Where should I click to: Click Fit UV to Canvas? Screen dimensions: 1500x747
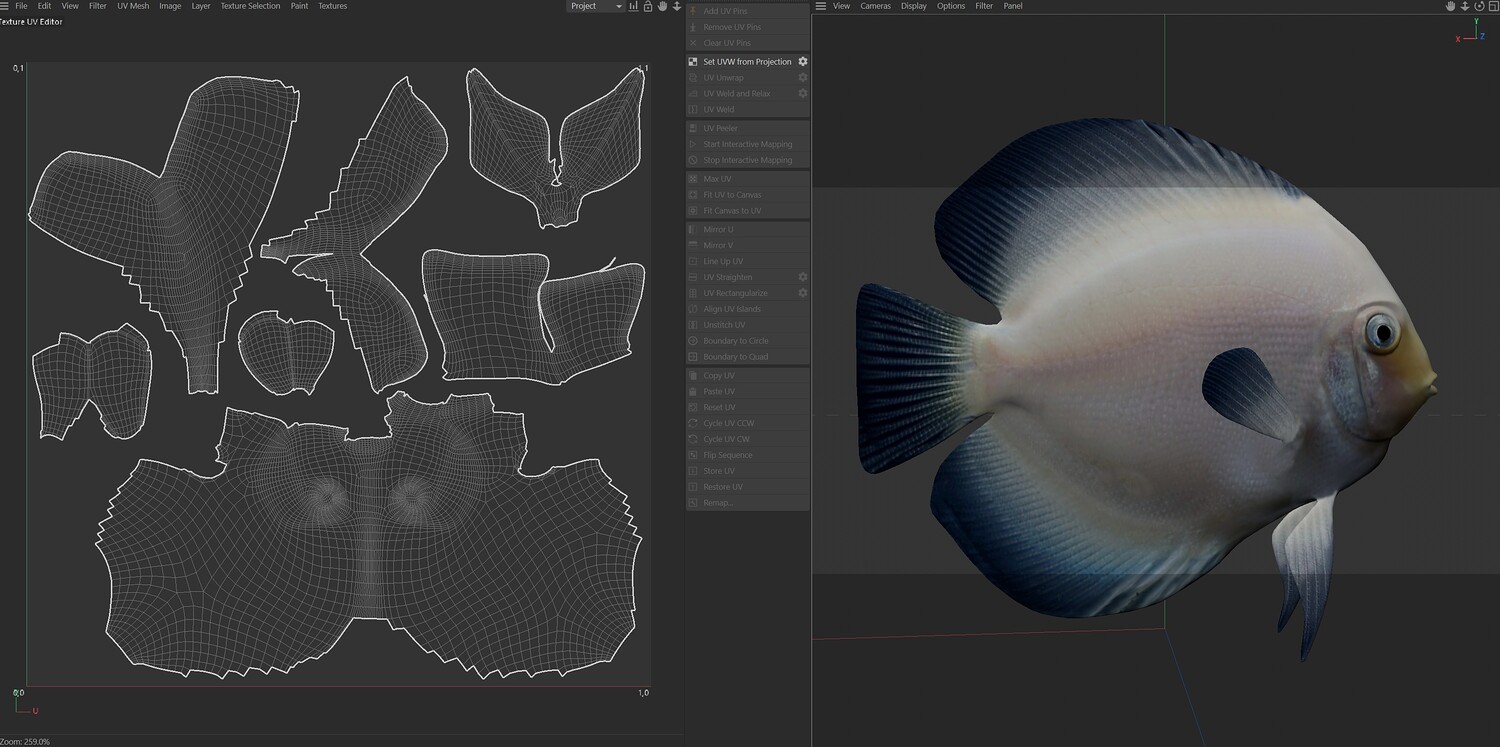coord(748,195)
